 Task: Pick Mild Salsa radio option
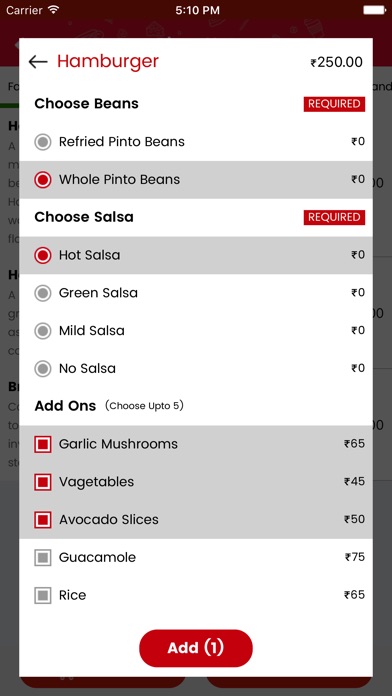[x=43, y=331]
